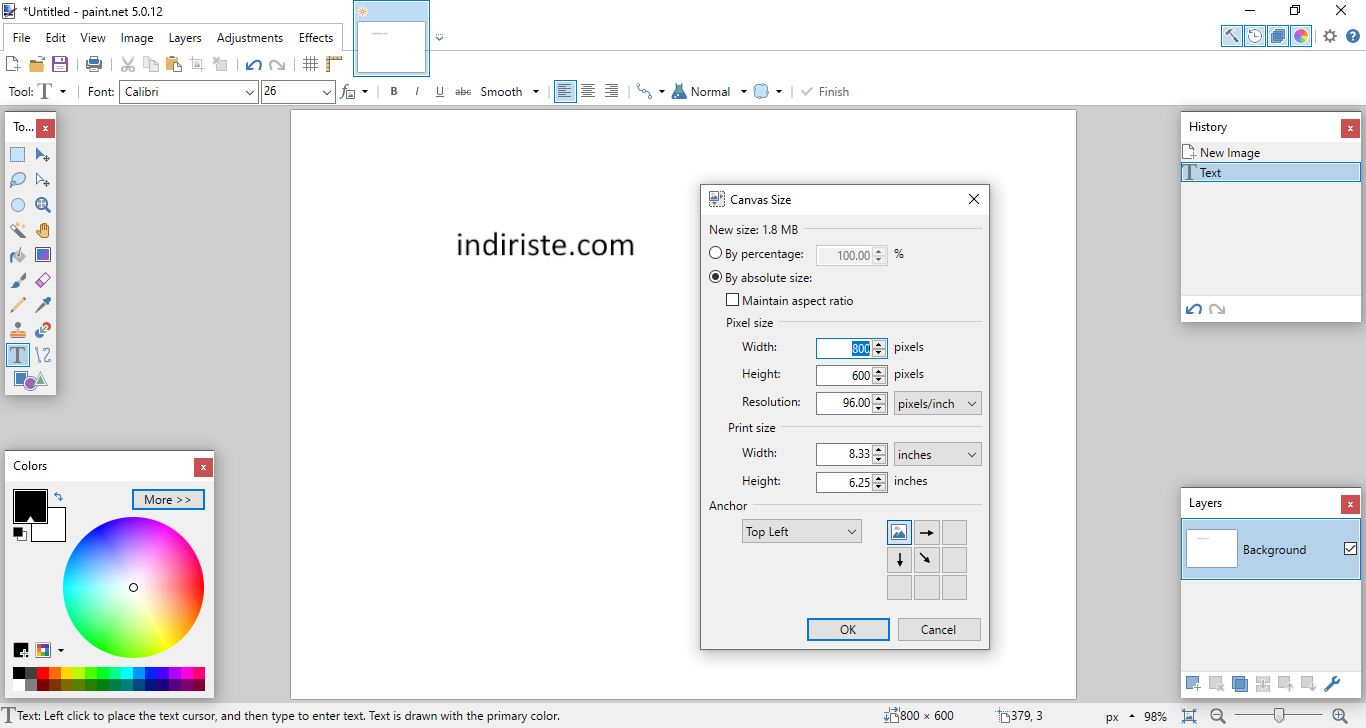The height and width of the screenshot is (728, 1366).
Task: Open the Edit menu
Action: point(56,38)
